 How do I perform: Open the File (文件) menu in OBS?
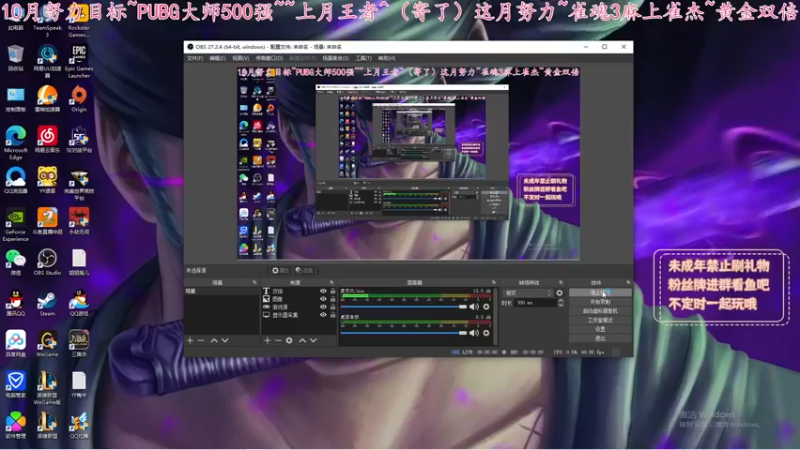tap(194, 58)
